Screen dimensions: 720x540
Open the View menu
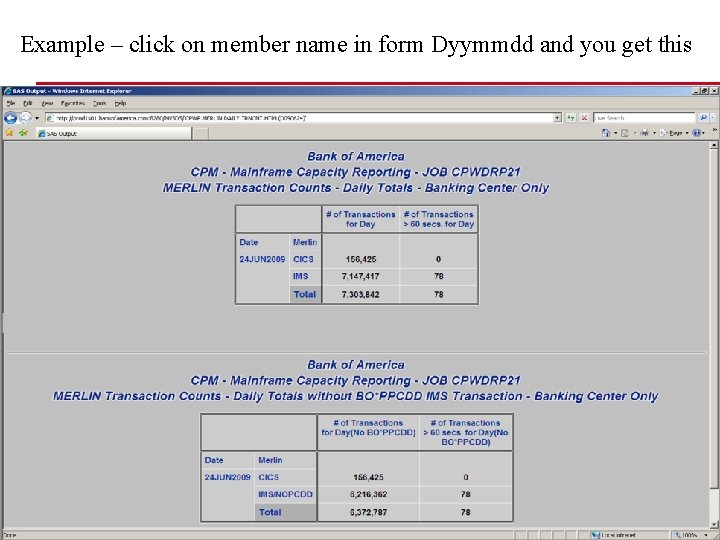[x=47, y=103]
